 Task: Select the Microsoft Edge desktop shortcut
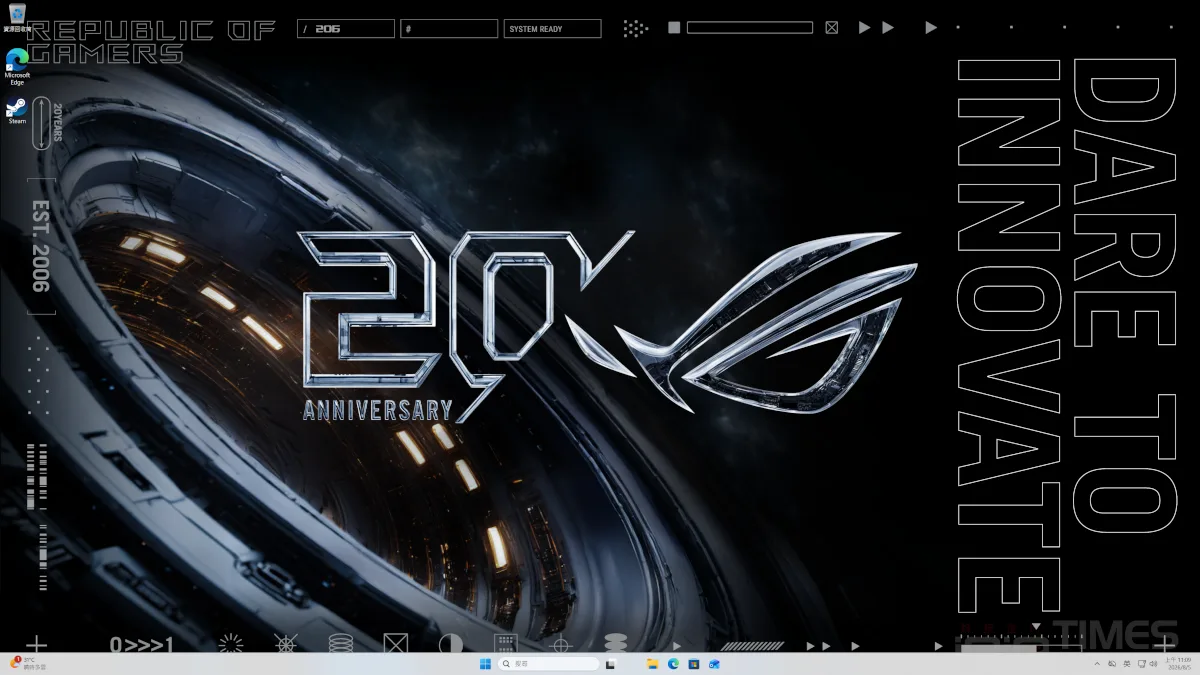click(17, 66)
